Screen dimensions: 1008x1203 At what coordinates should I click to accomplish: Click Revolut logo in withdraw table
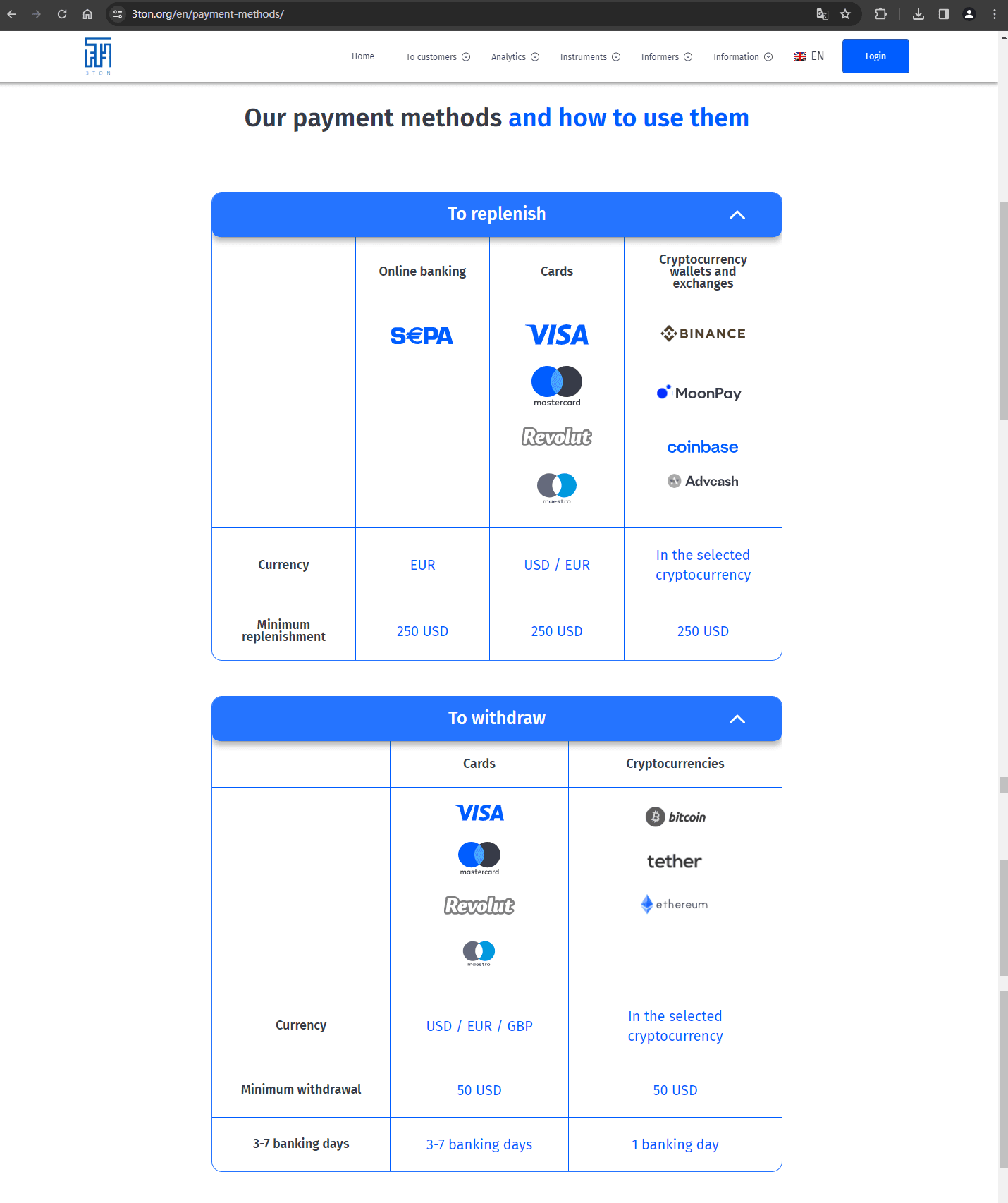(x=479, y=905)
